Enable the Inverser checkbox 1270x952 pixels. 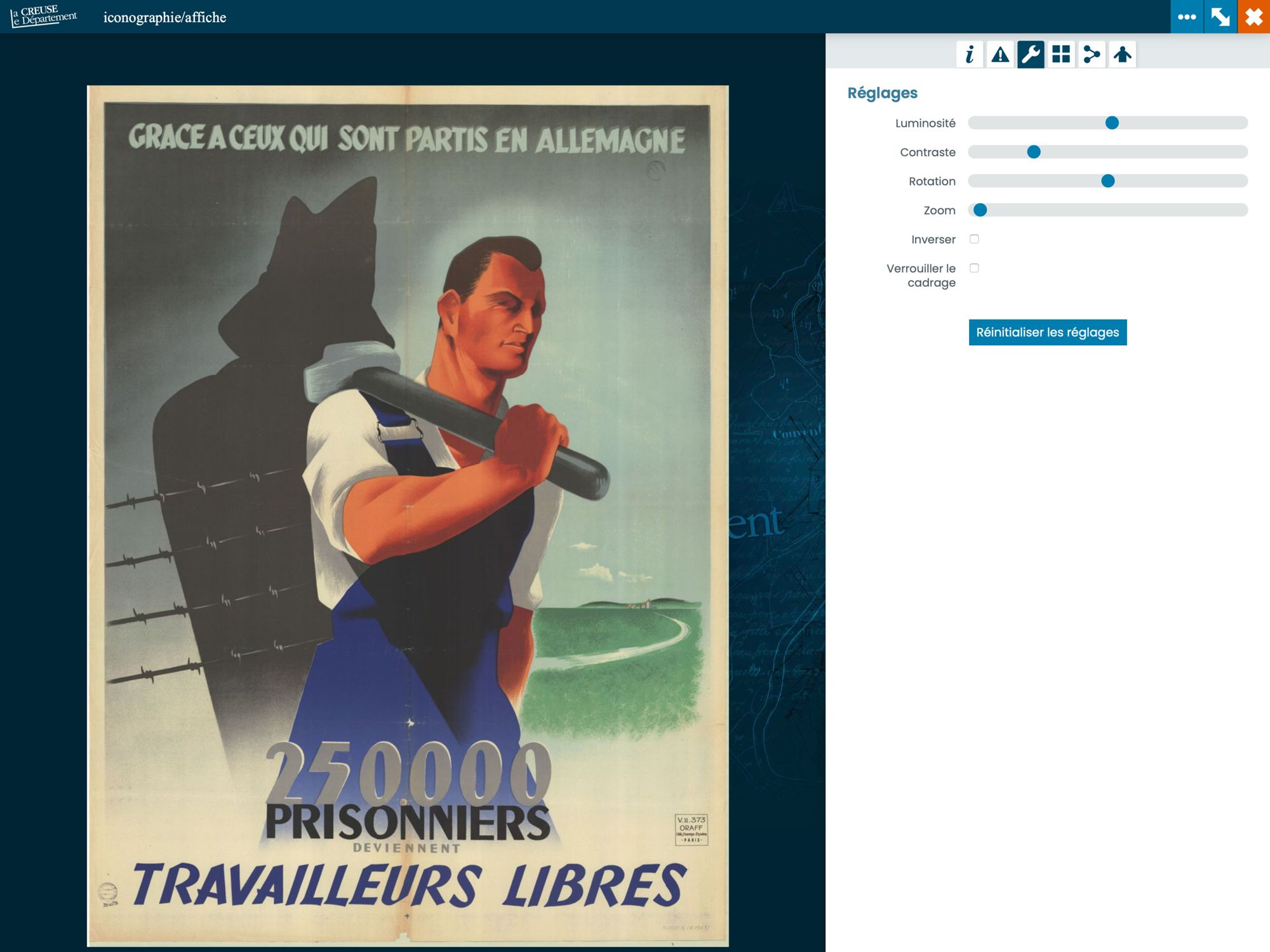974,239
